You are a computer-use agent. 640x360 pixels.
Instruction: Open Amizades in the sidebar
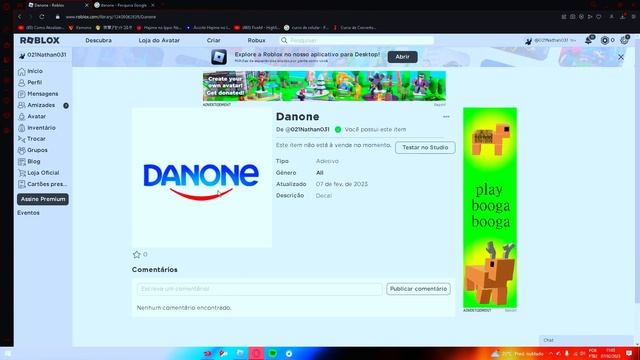point(36,105)
